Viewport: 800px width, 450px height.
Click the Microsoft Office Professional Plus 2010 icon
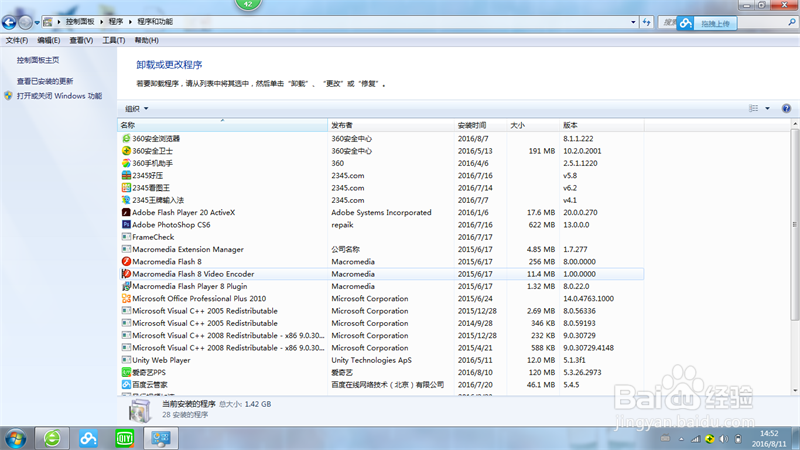(126, 298)
